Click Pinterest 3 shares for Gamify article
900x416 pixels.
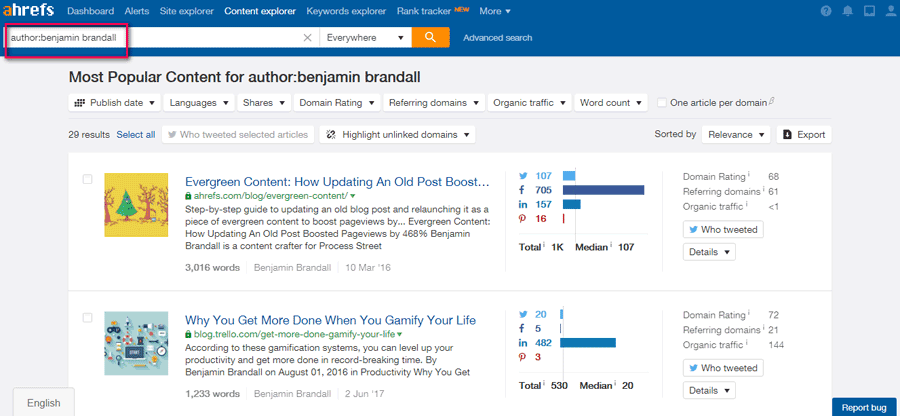pos(530,357)
